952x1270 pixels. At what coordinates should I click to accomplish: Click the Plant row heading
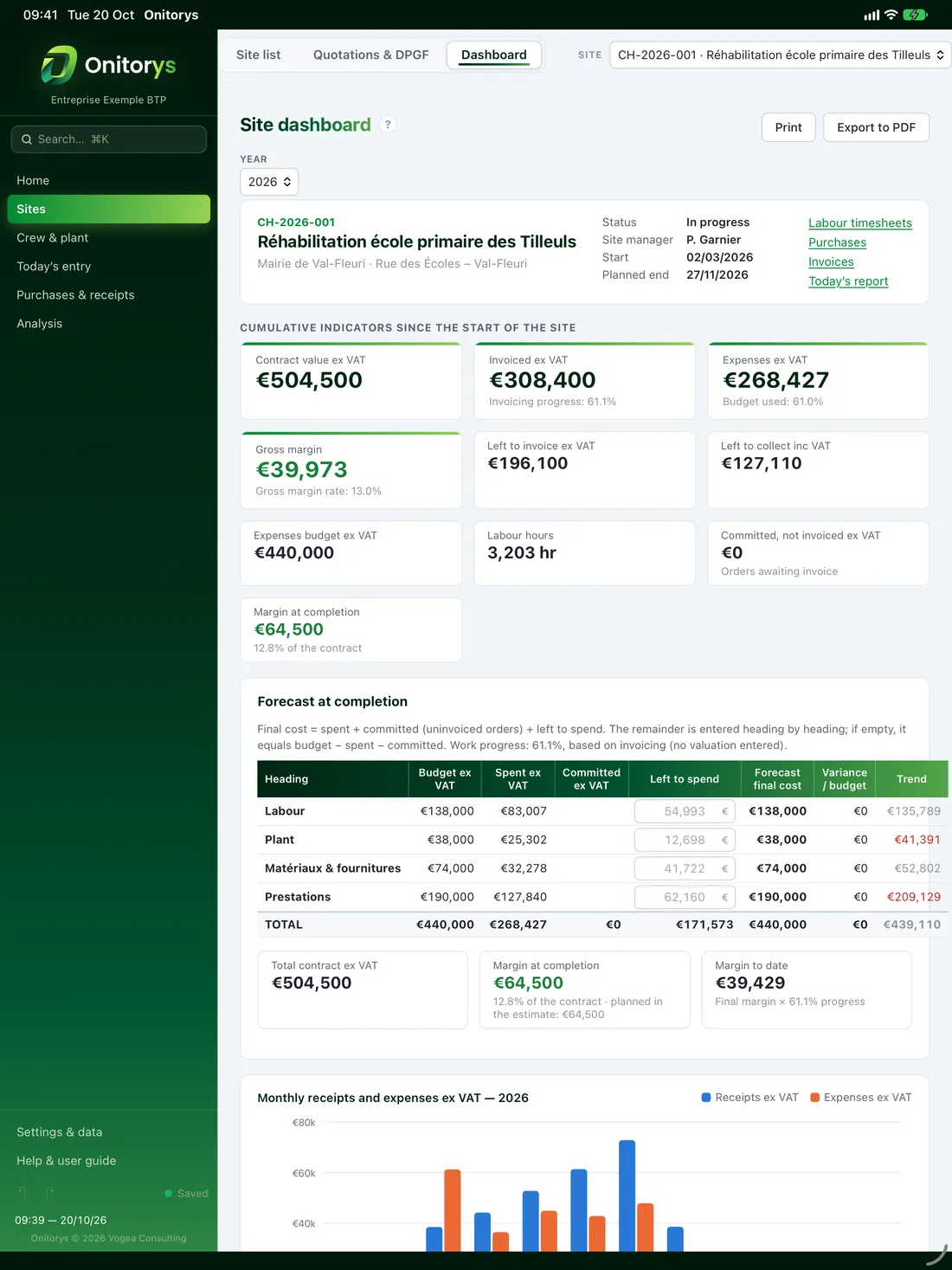click(x=280, y=840)
